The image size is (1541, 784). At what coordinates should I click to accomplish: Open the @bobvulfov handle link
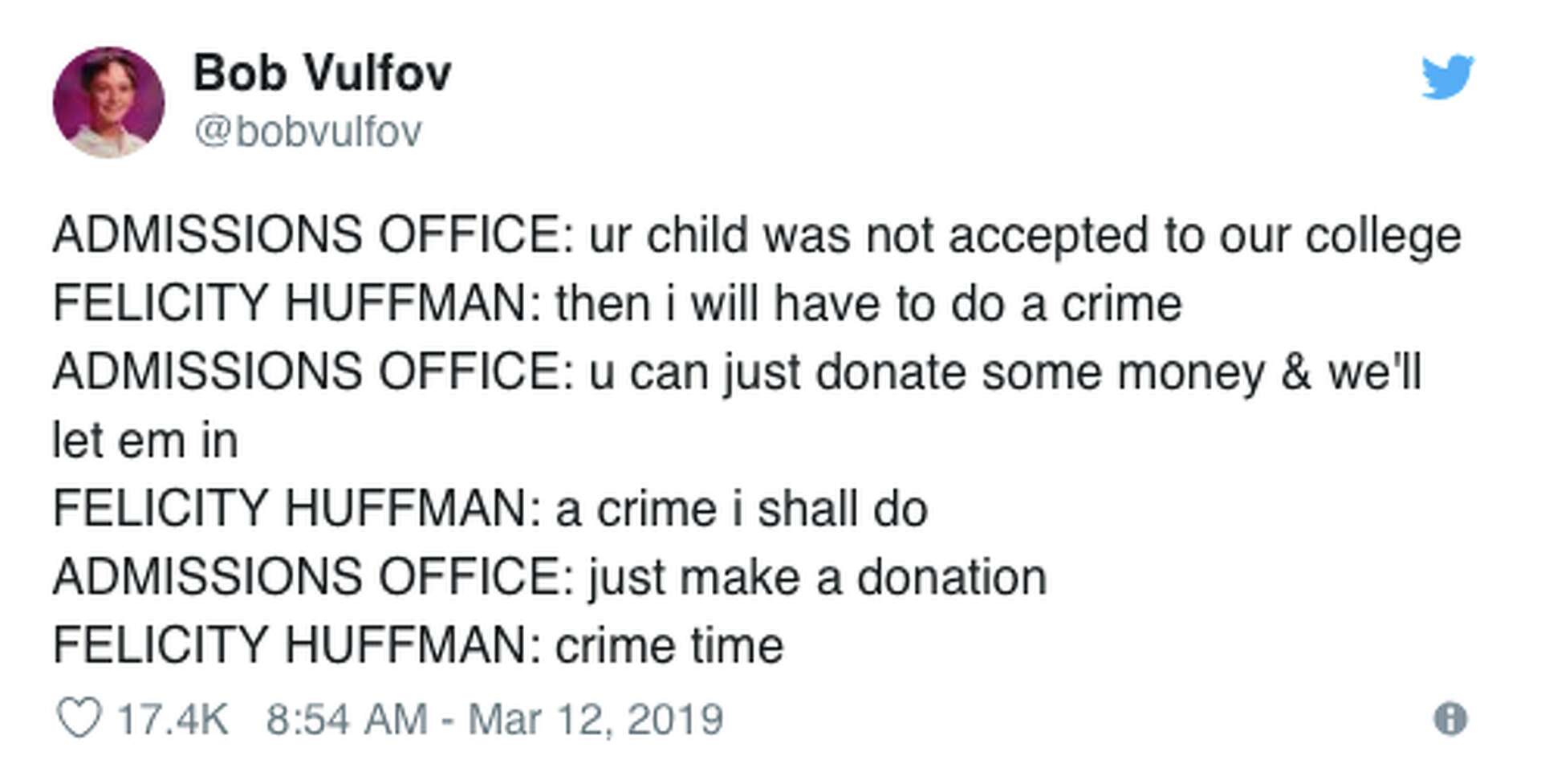click(308, 132)
